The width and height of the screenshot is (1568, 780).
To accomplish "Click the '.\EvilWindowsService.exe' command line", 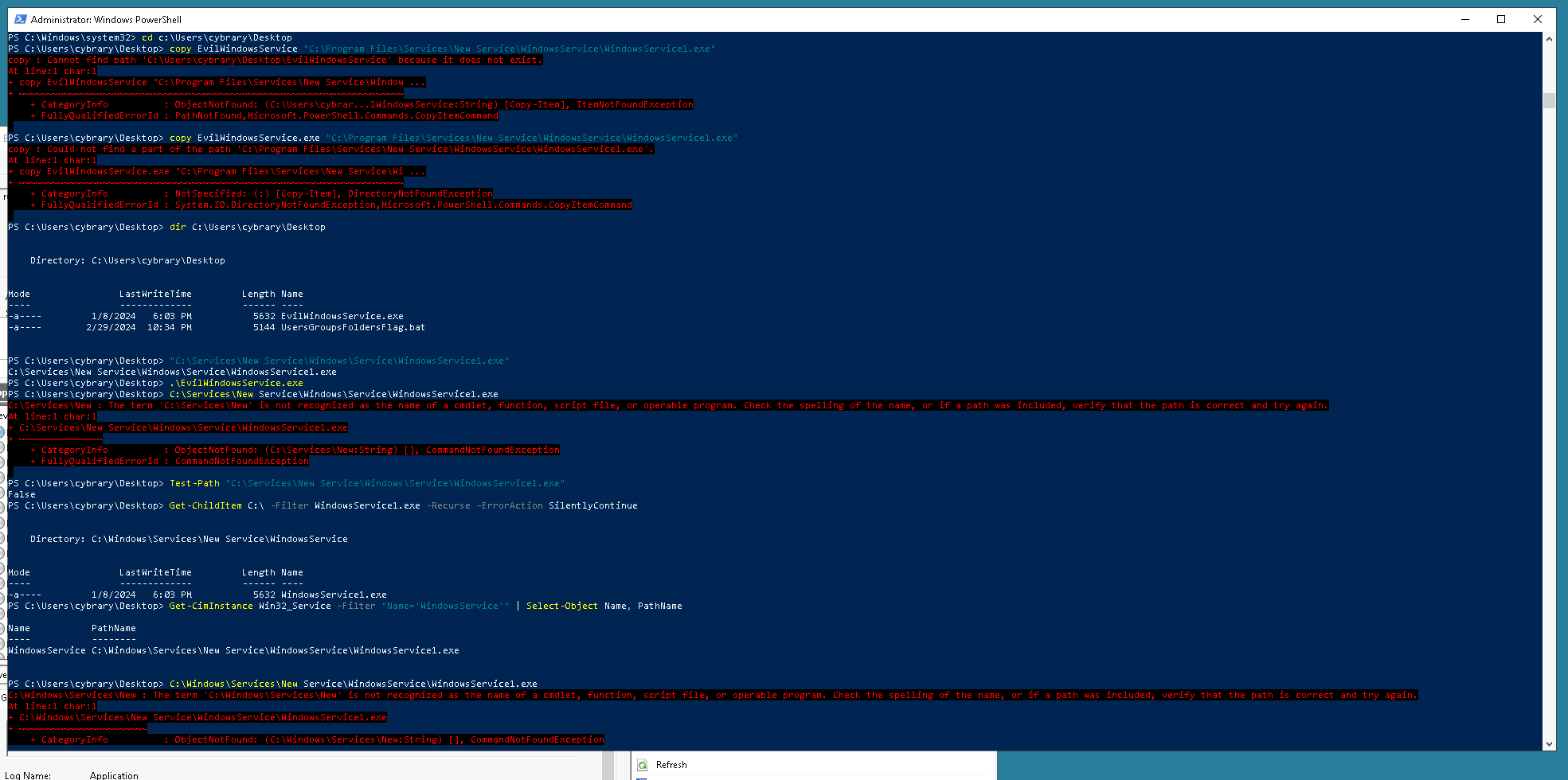I will 237,383.
